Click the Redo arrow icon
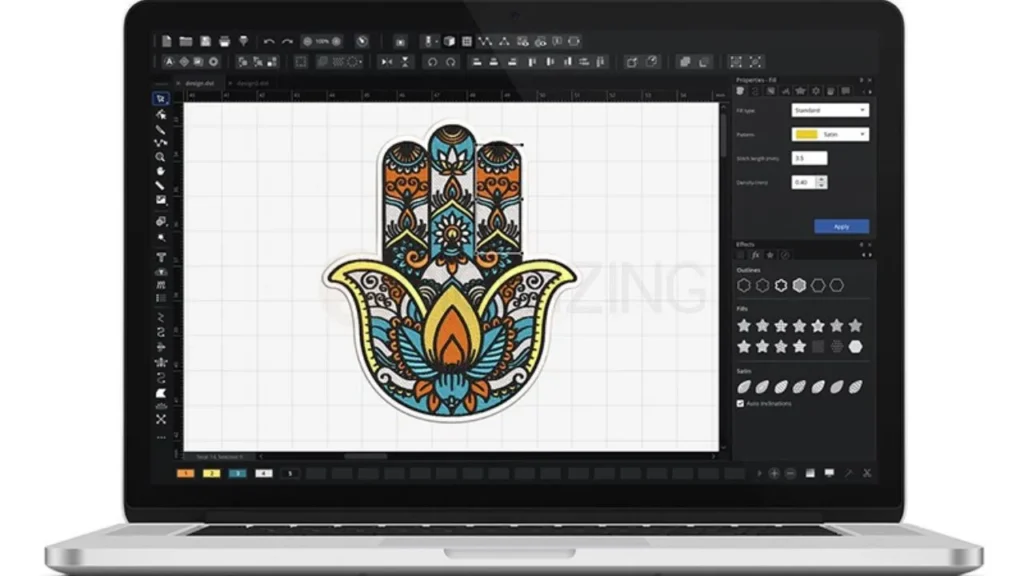Viewport: 1024px width, 576px height. point(288,41)
